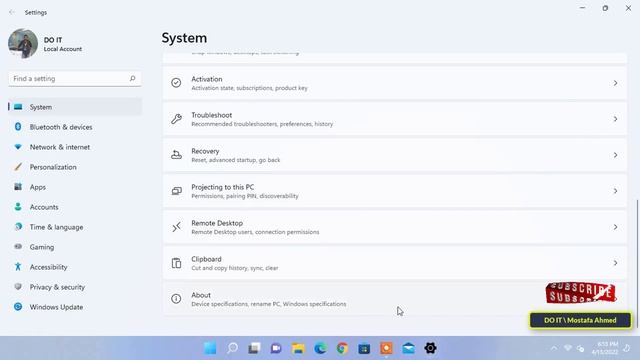640x360 pixels.
Task: Click the Bluetooth & devices icon
Action: (18, 127)
